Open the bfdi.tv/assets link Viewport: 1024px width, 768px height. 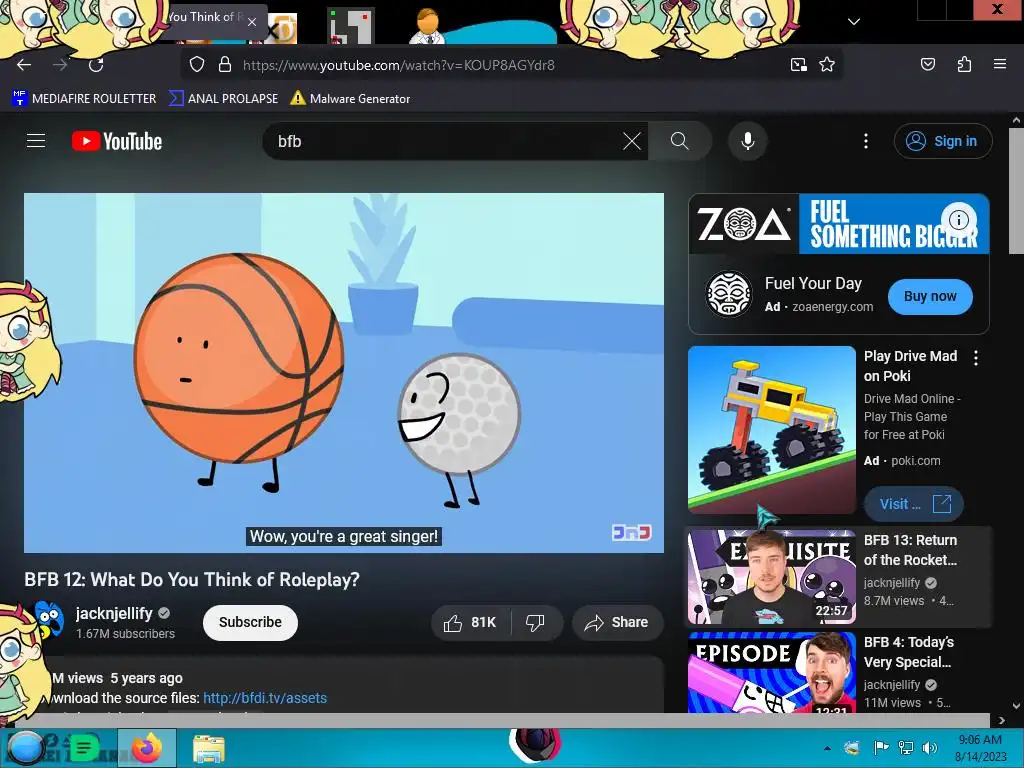click(x=265, y=698)
